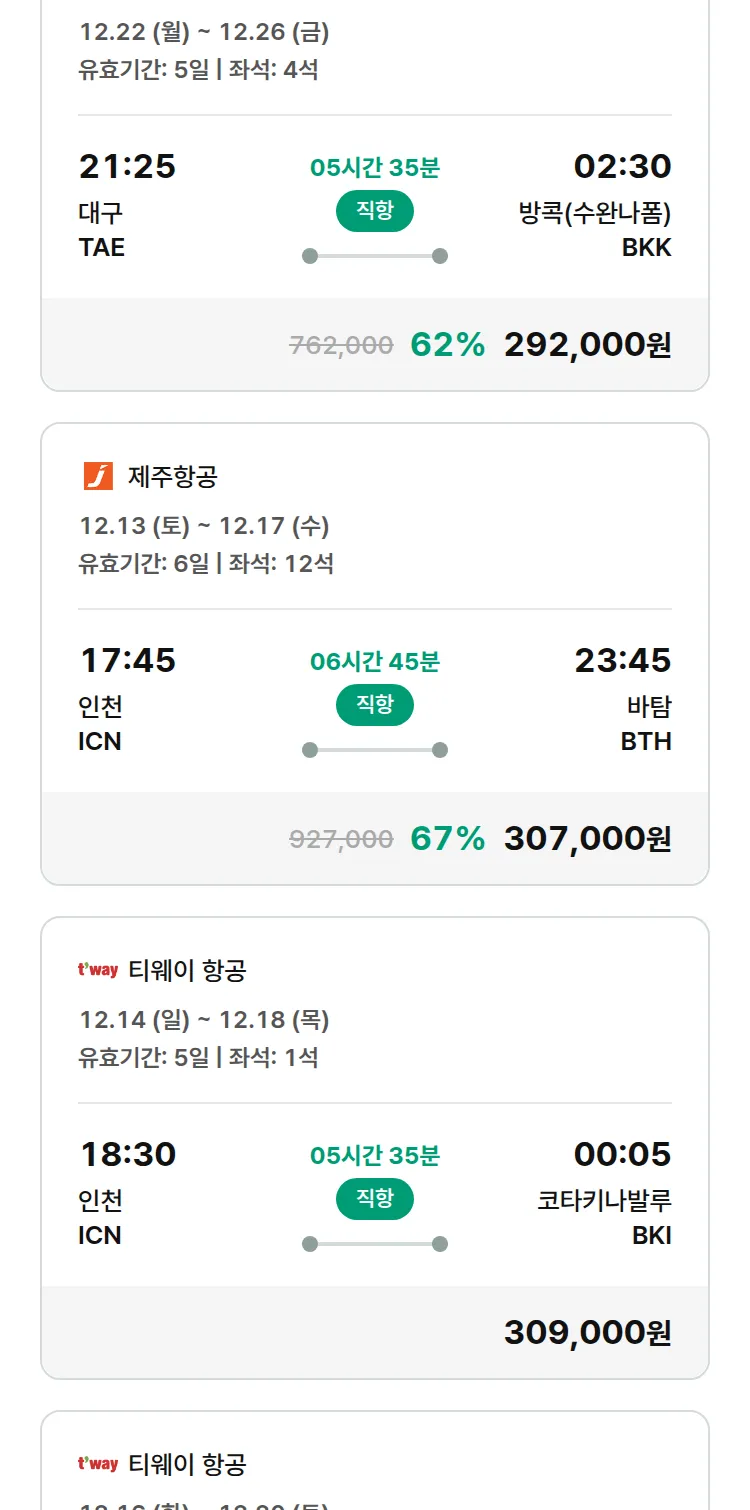Open the 티웨이 항공 name above 12.14 dates

[187, 971]
